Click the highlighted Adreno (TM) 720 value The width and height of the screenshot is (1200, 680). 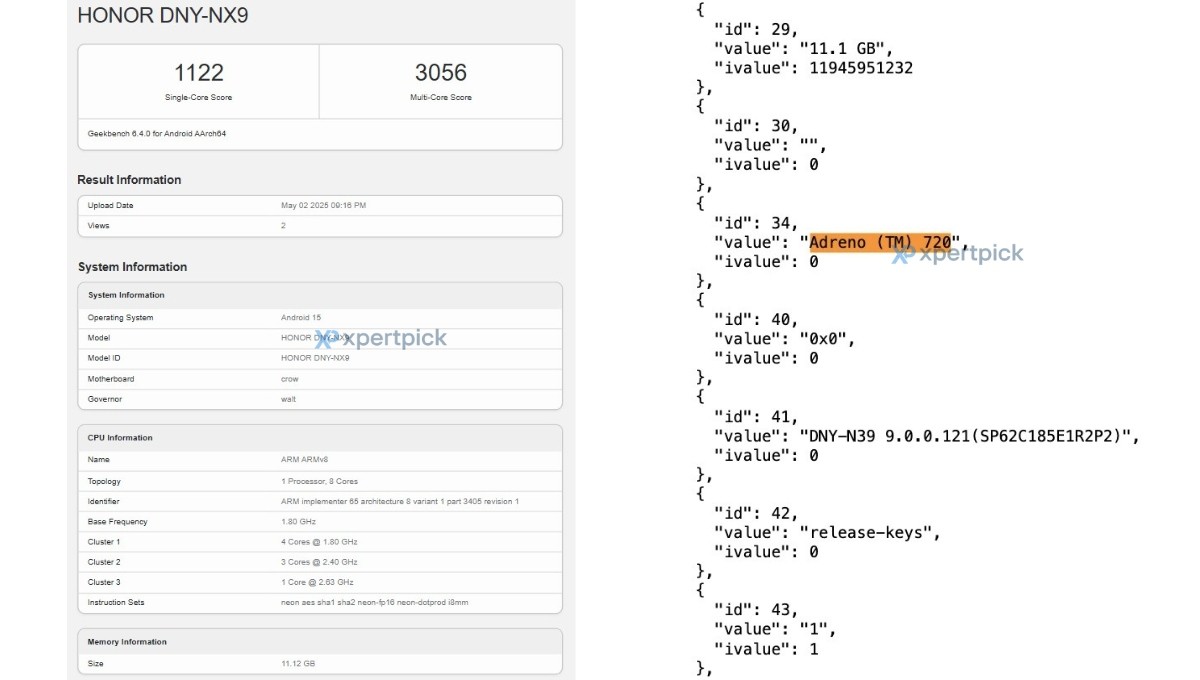point(879,242)
